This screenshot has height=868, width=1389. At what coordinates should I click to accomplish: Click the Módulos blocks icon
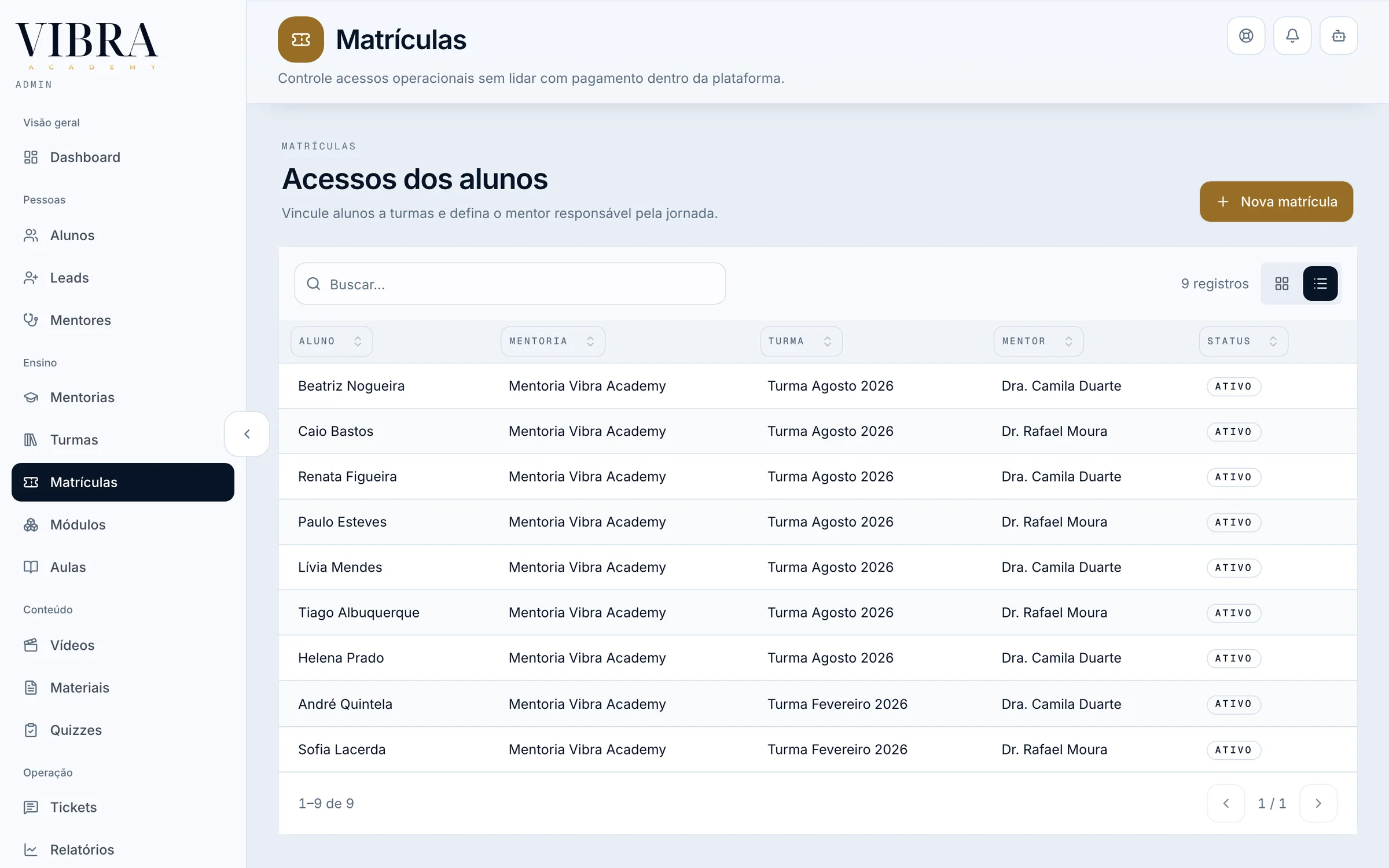pyautogui.click(x=31, y=525)
